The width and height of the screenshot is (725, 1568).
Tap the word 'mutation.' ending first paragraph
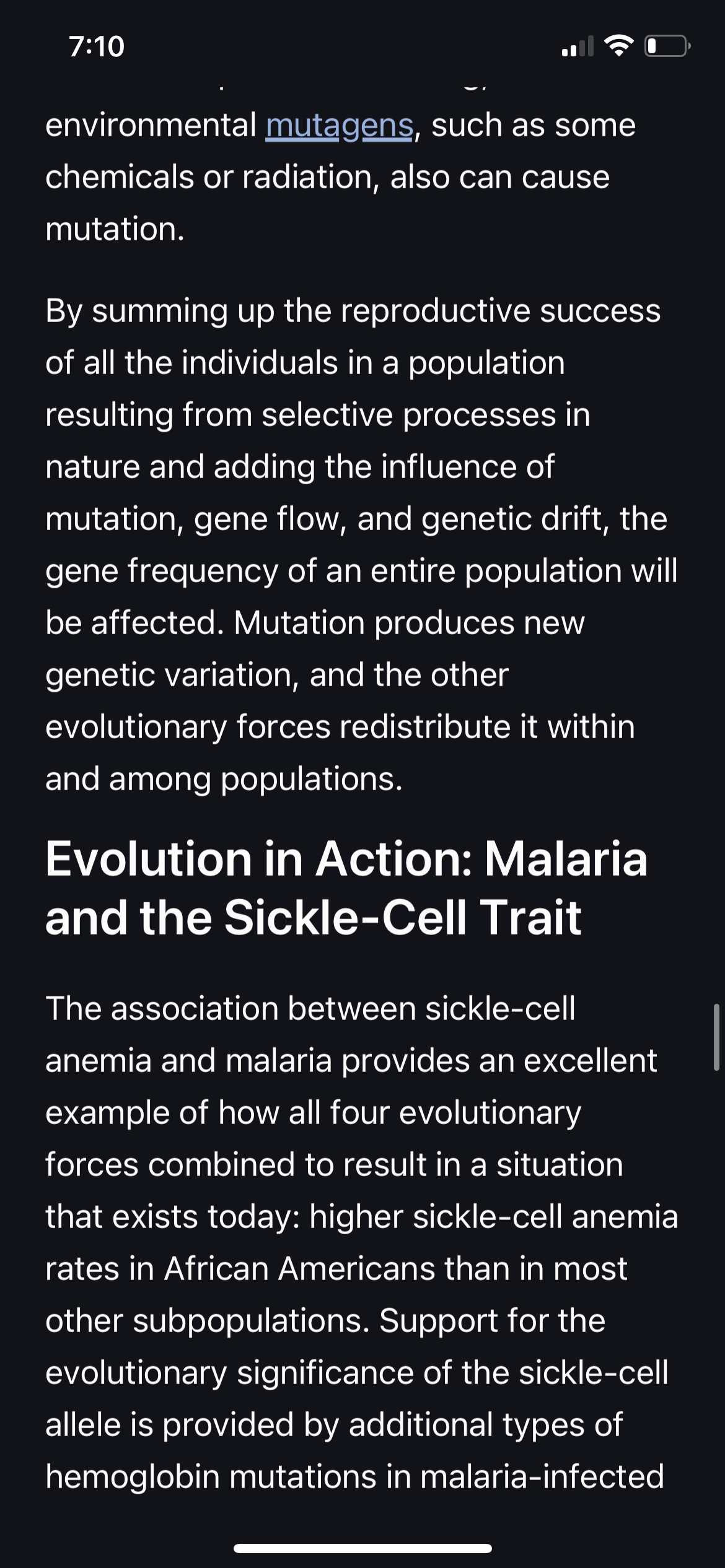(115, 229)
